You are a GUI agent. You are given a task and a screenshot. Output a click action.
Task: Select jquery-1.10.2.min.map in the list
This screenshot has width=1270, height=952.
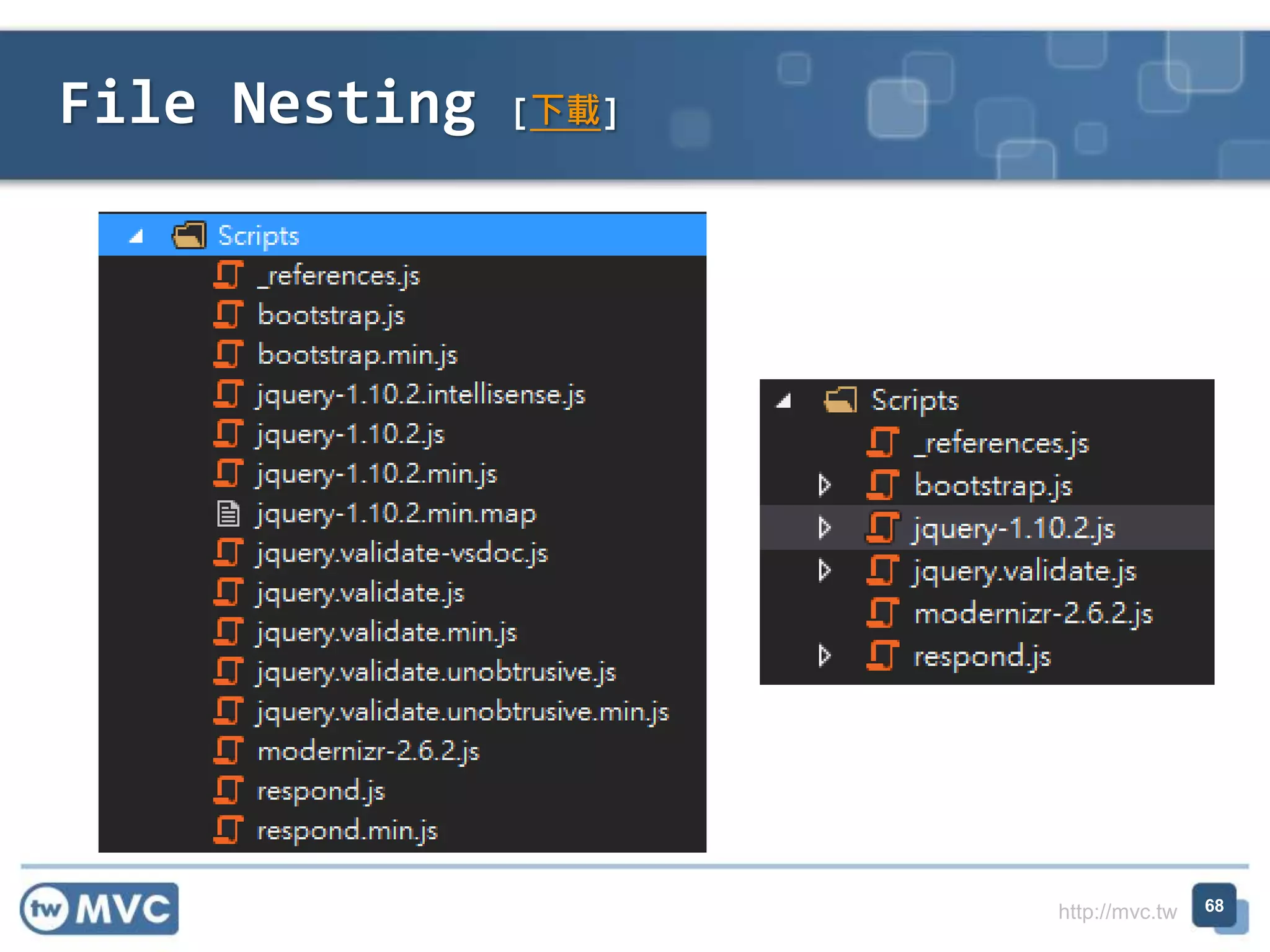(396, 514)
